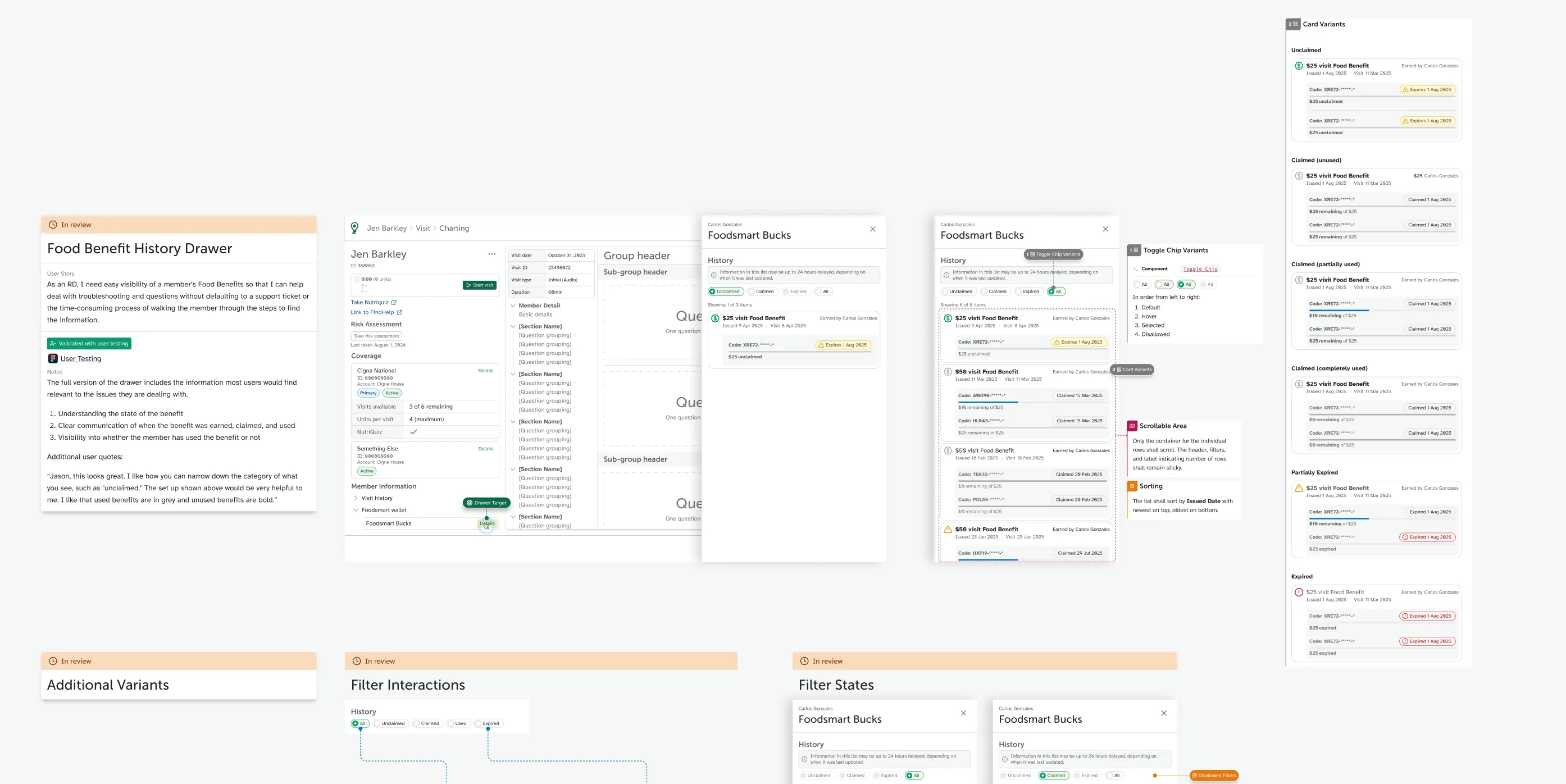Click the clock icon in Additional Variants In review banner
The image size is (1566, 784).
tap(53, 661)
